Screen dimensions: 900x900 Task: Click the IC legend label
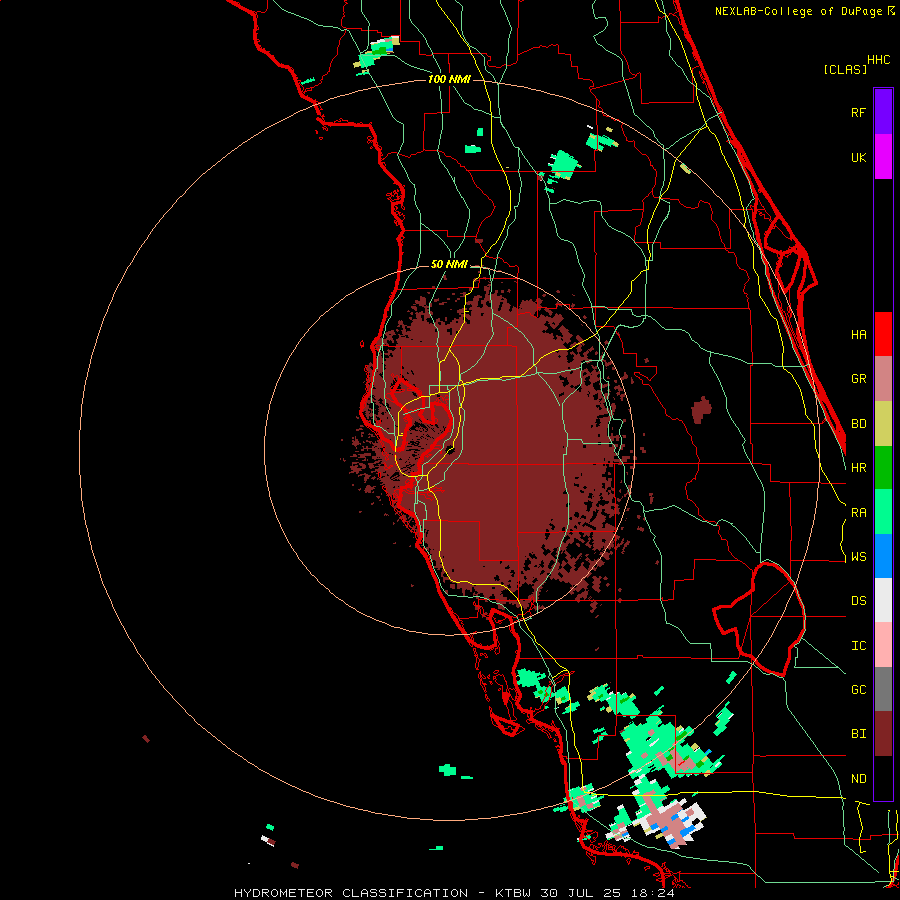coord(858,646)
